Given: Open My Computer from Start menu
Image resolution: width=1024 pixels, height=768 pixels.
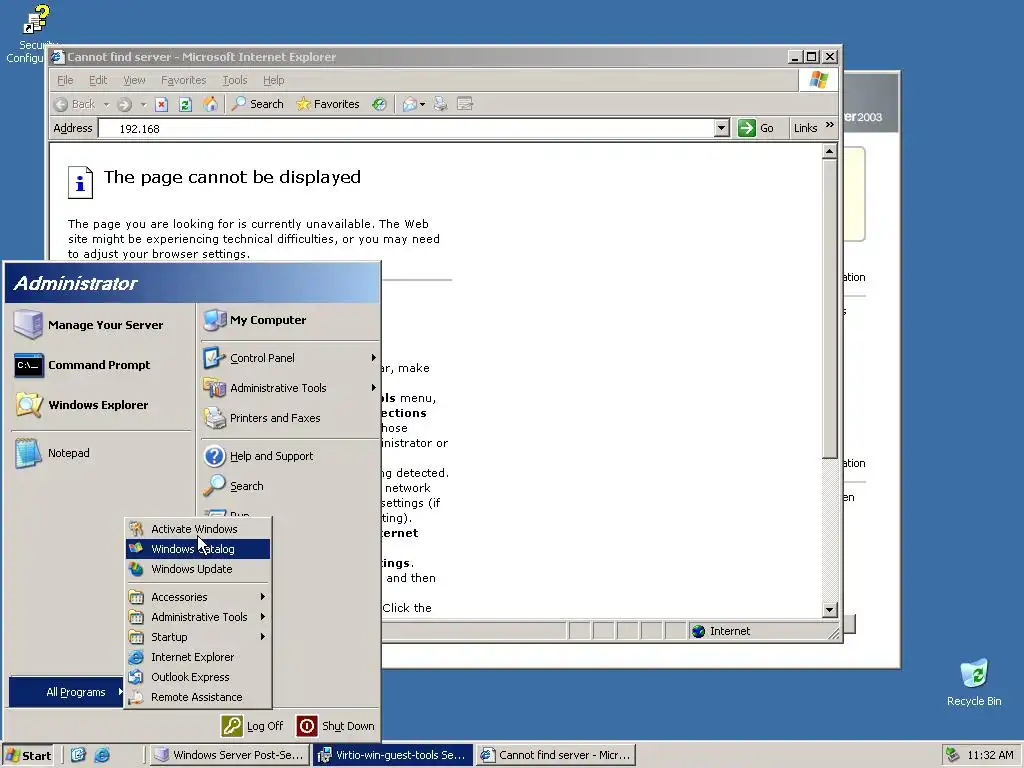Looking at the screenshot, I should 289,320.
